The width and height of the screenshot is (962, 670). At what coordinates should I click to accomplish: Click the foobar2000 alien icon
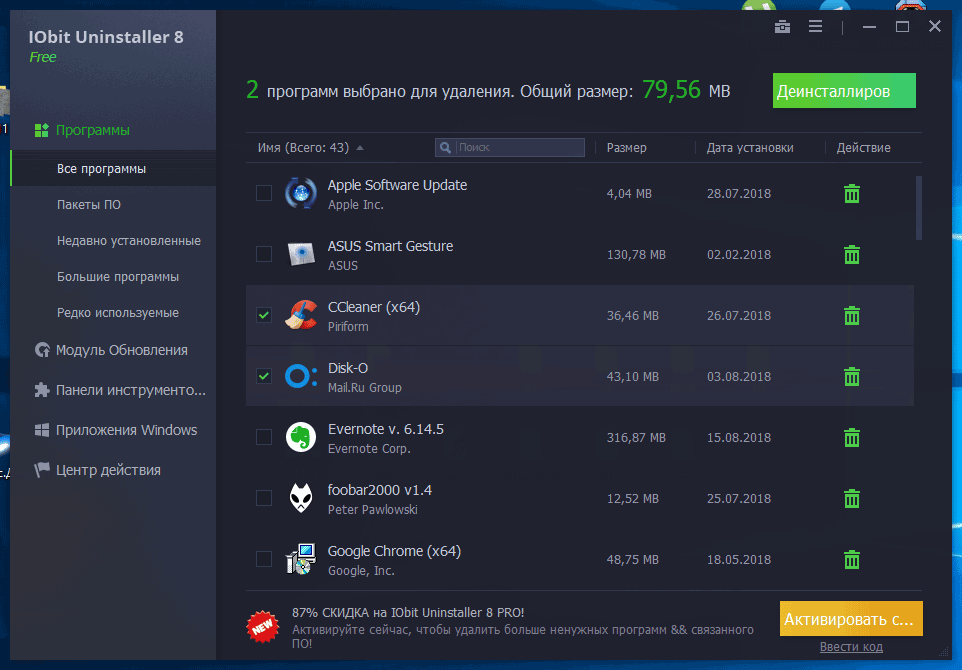pyautogui.click(x=301, y=498)
